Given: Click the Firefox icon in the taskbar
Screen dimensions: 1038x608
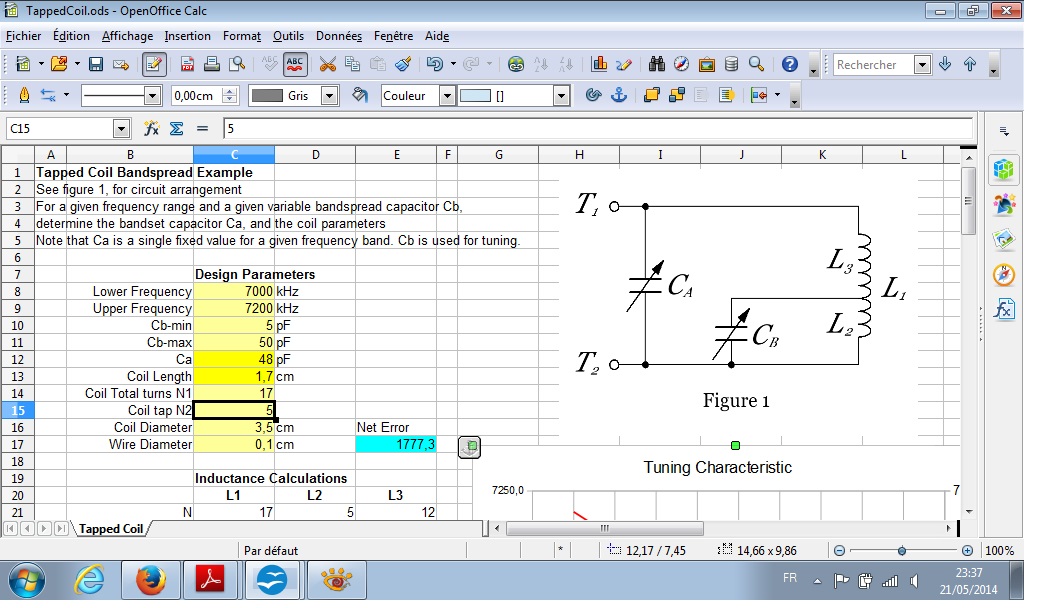Looking at the screenshot, I should 151,581.
